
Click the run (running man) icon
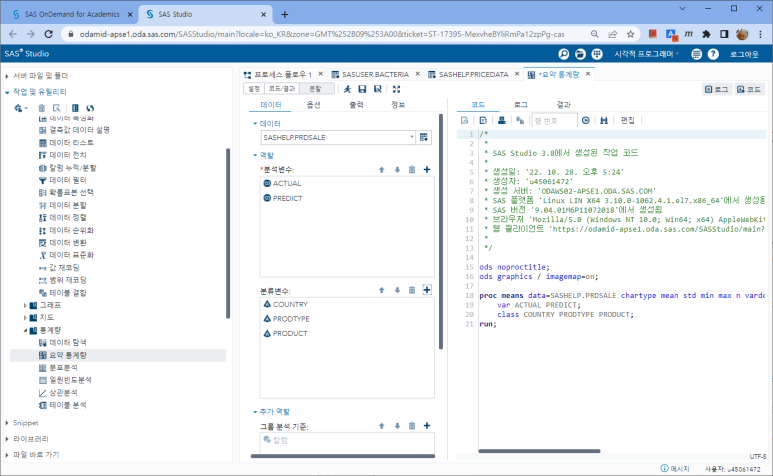[347, 89]
